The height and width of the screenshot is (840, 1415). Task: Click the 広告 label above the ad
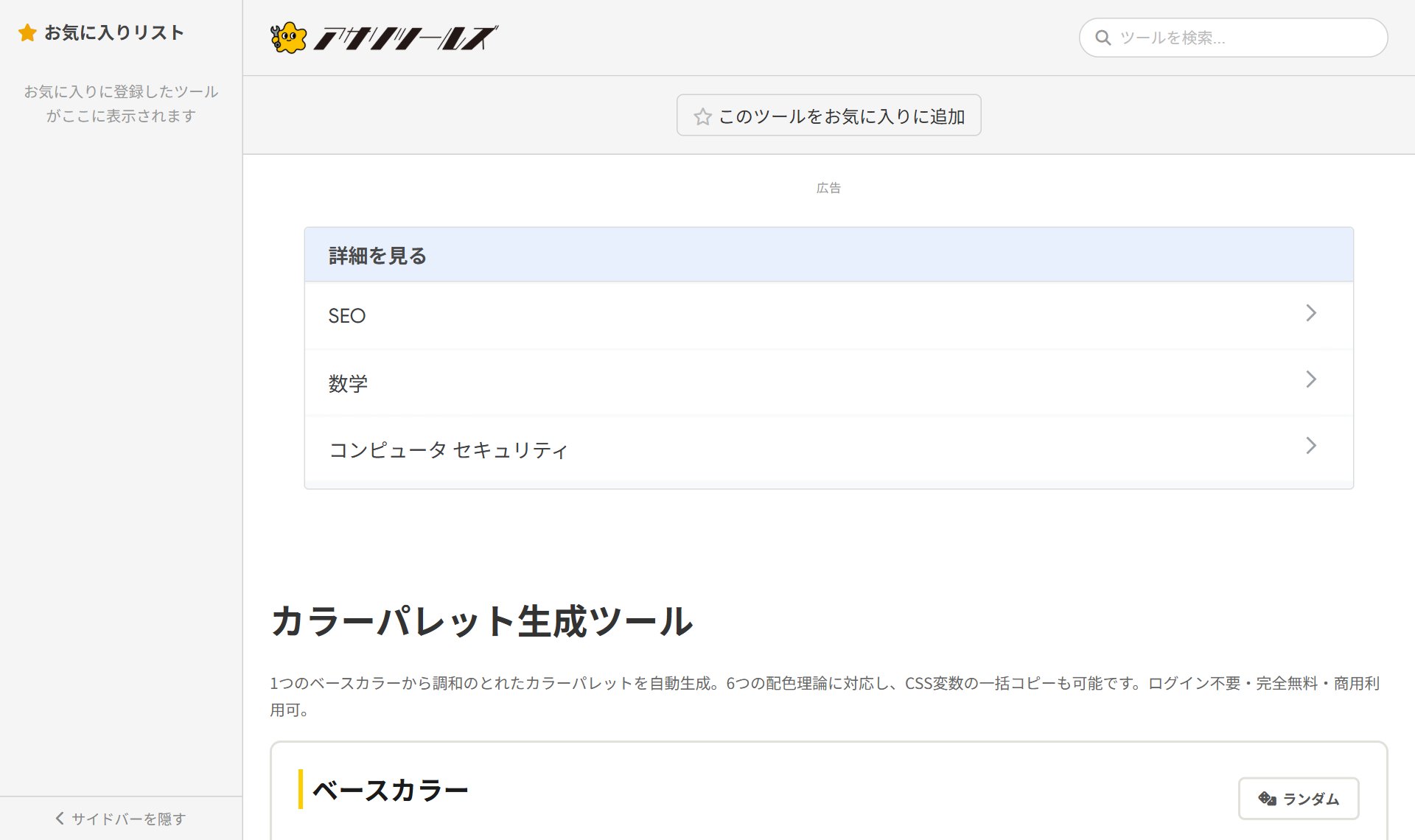click(x=828, y=188)
